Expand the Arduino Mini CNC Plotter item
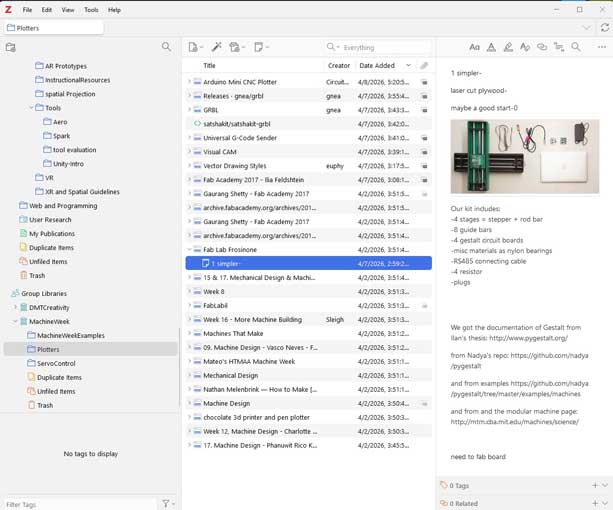 tap(189, 82)
